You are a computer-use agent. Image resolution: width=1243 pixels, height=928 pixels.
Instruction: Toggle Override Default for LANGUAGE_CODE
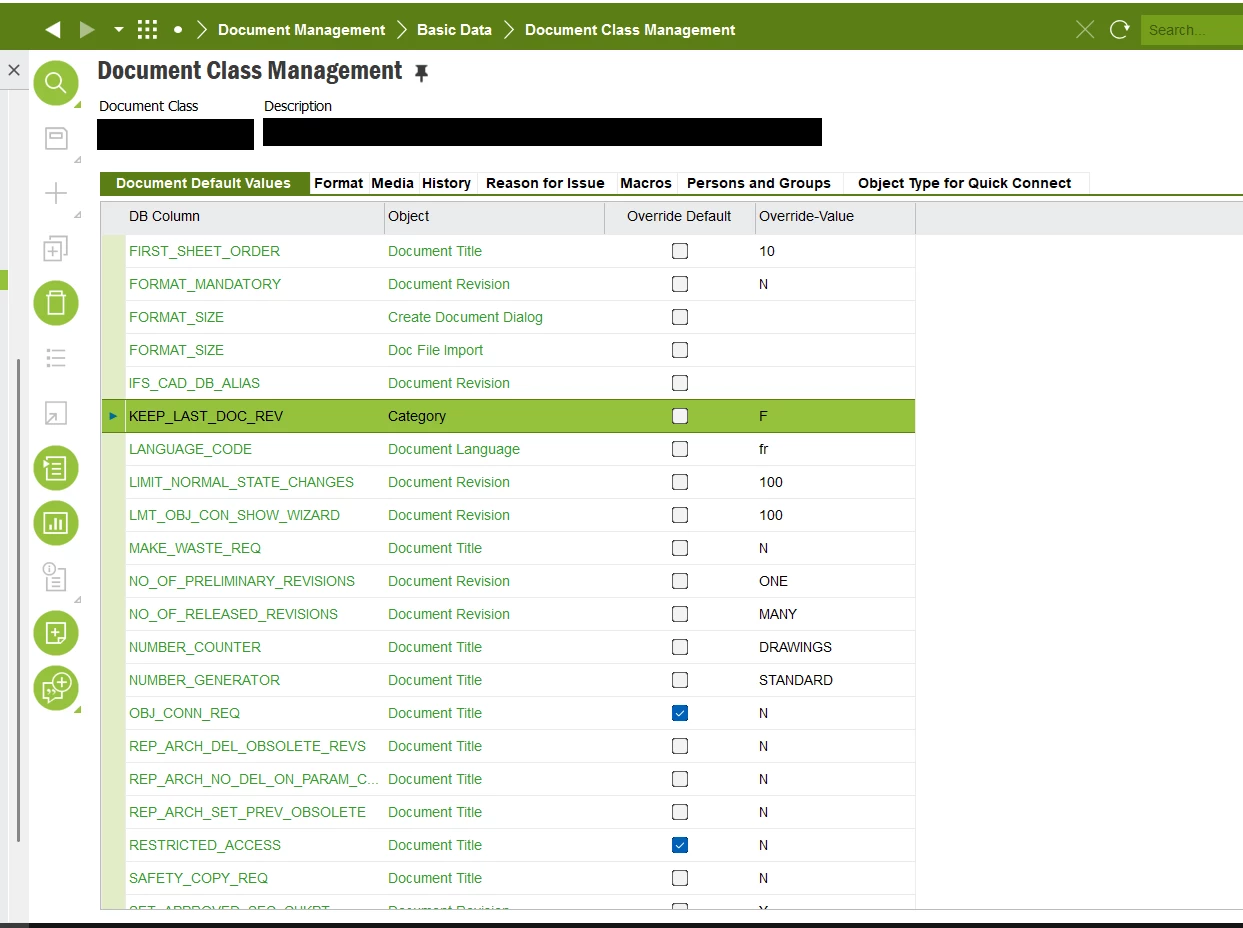680,449
